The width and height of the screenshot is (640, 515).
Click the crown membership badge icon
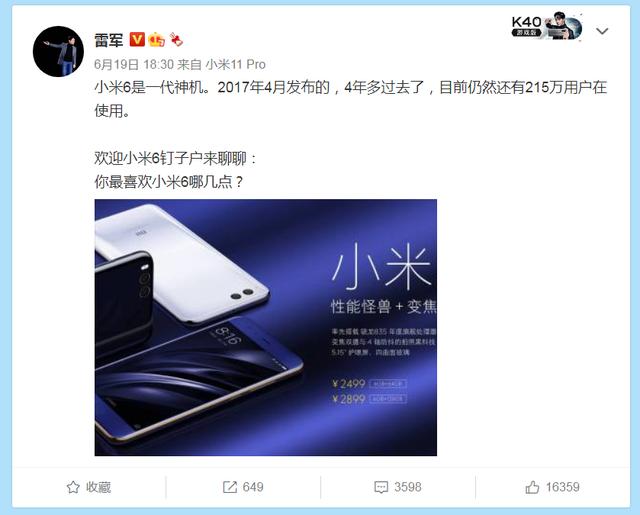(157, 40)
